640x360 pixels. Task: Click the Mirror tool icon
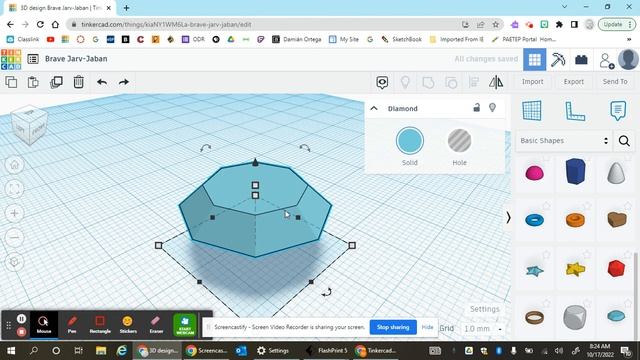(x=496, y=82)
